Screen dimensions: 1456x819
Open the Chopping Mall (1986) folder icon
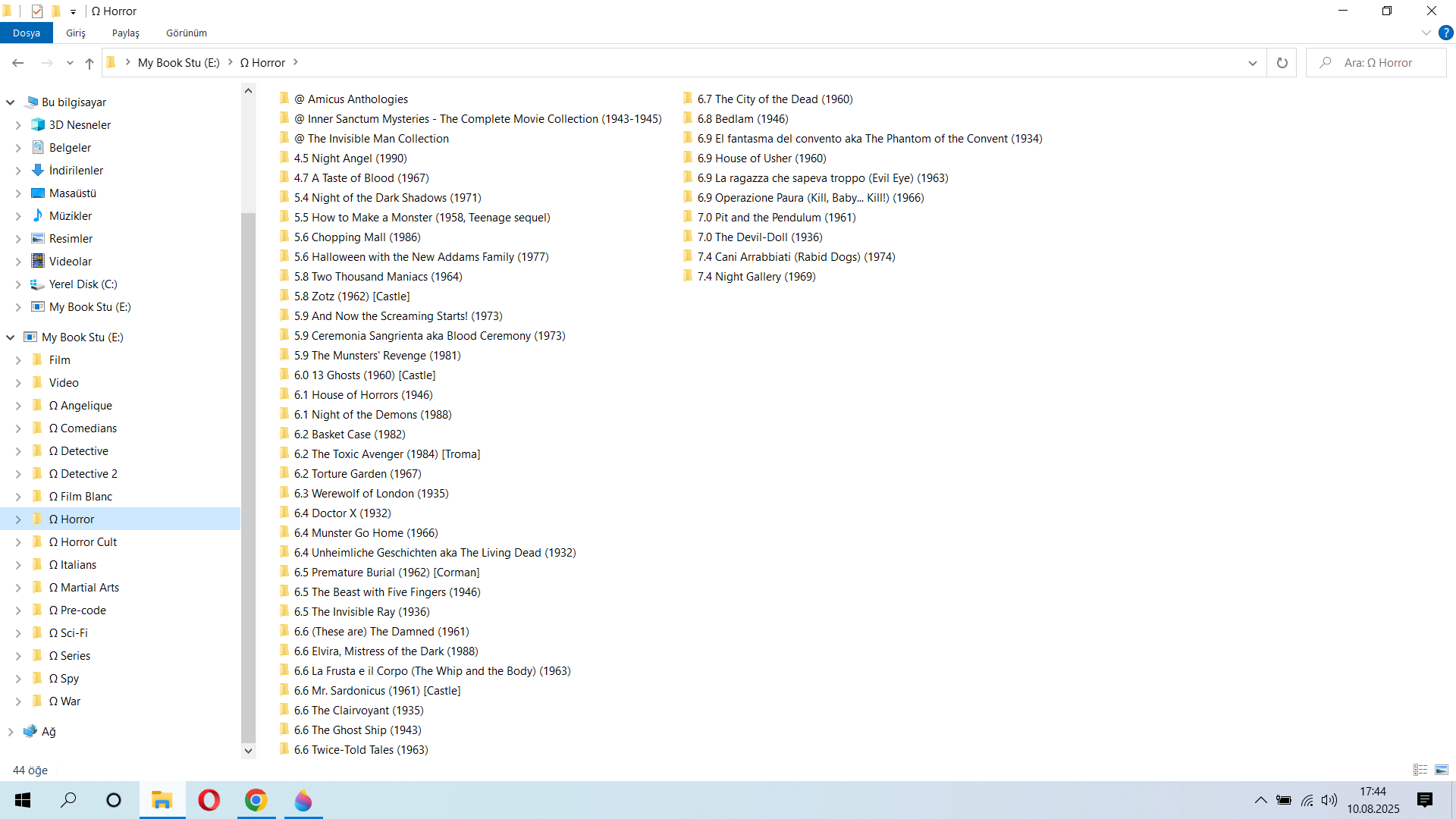[284, 237]
